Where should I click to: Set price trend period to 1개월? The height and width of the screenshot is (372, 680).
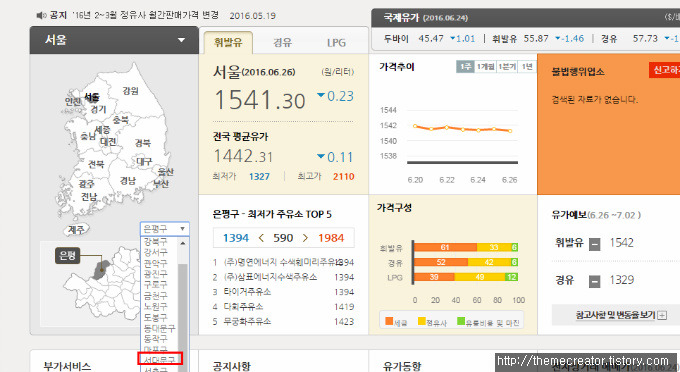[485, 67]
